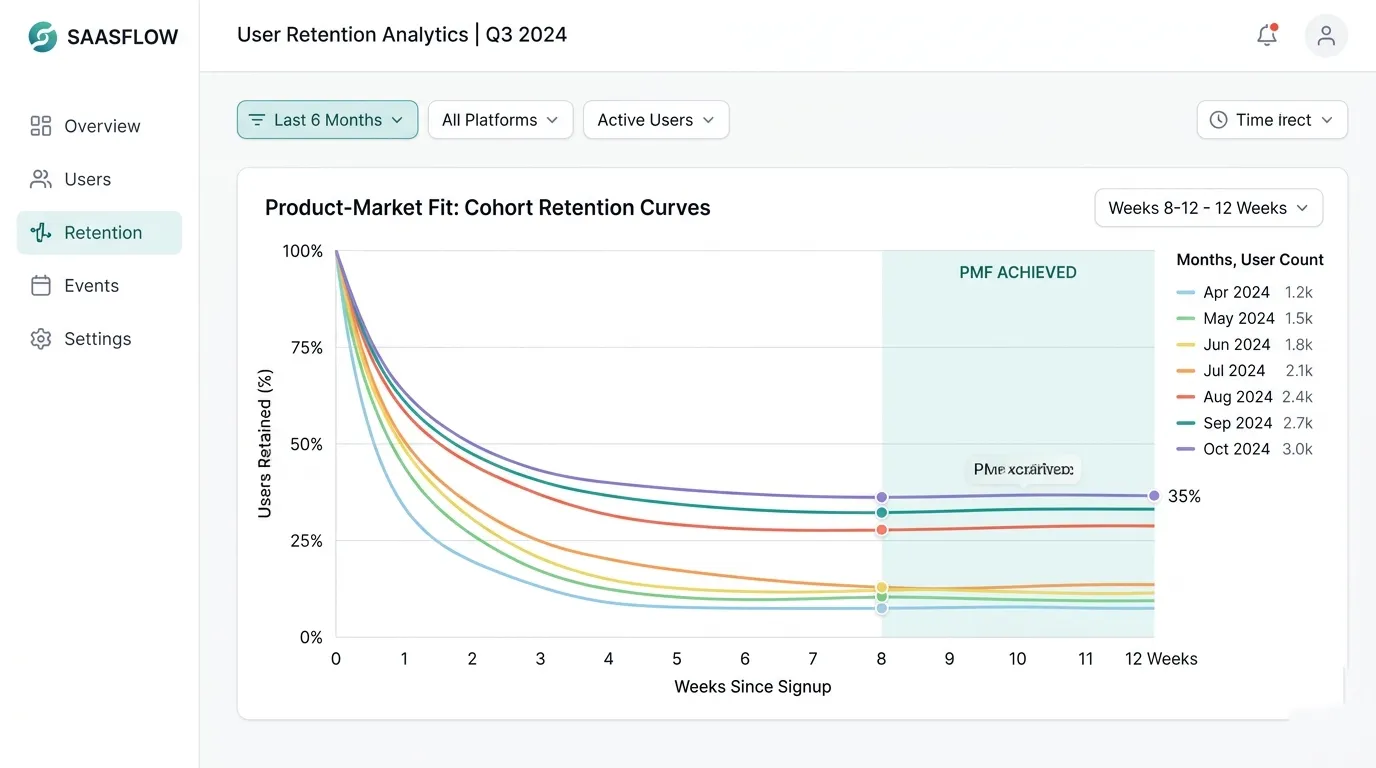Image resolution: width=1376 pixels, height=768 pixels.
Task: Click the SaasFlow logo icon
Action: [x=43, y=37]
